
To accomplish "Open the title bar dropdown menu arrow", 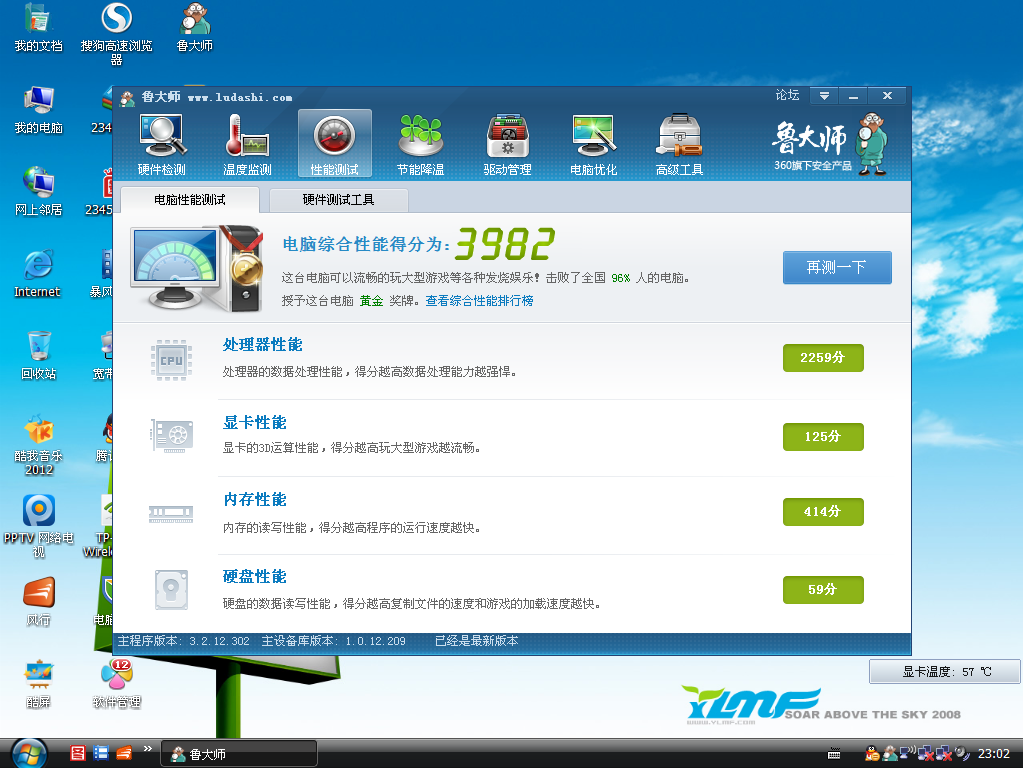I will pos(825,96).
